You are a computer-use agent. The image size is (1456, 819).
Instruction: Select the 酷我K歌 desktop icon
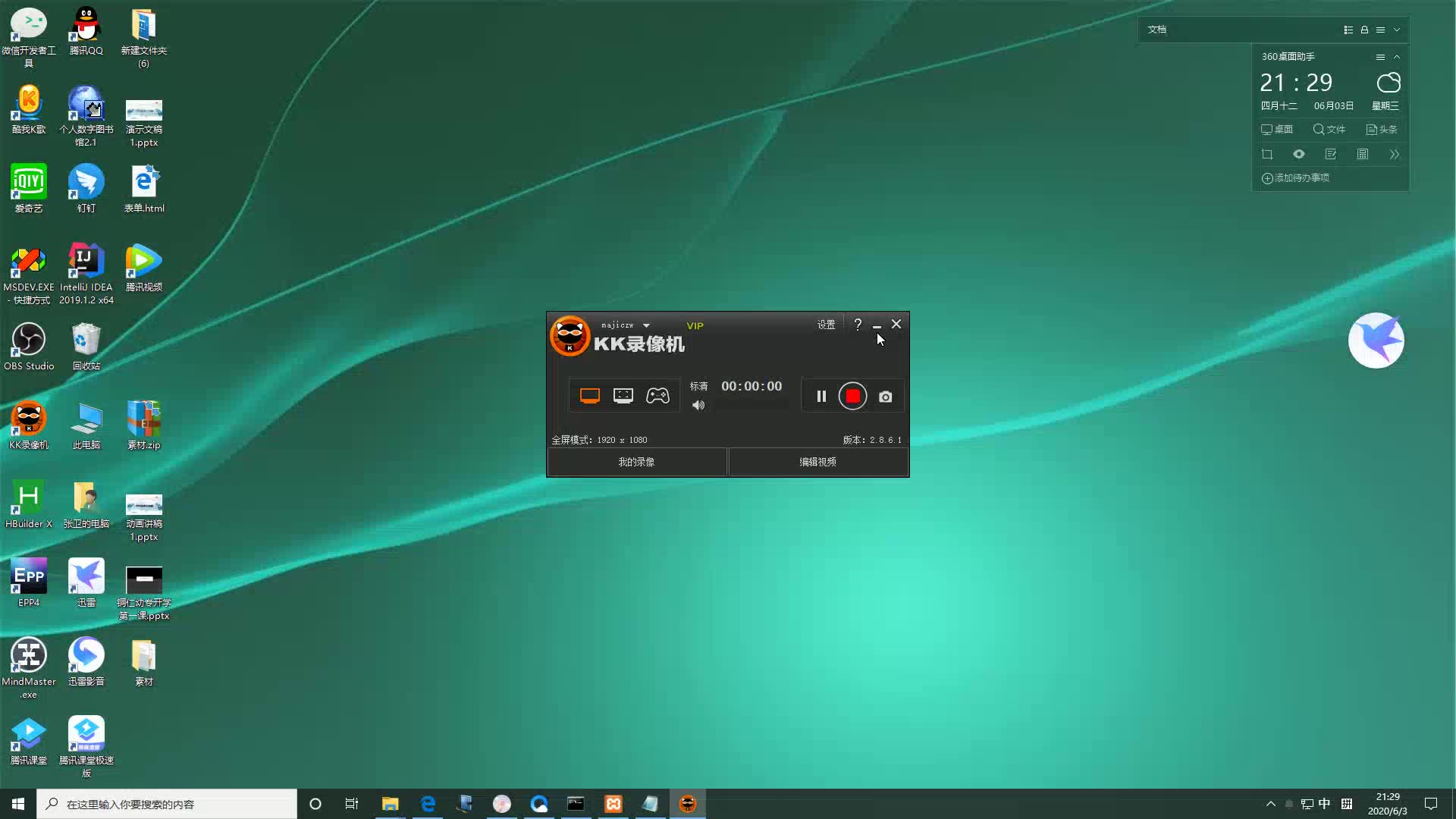pos(29,110)
